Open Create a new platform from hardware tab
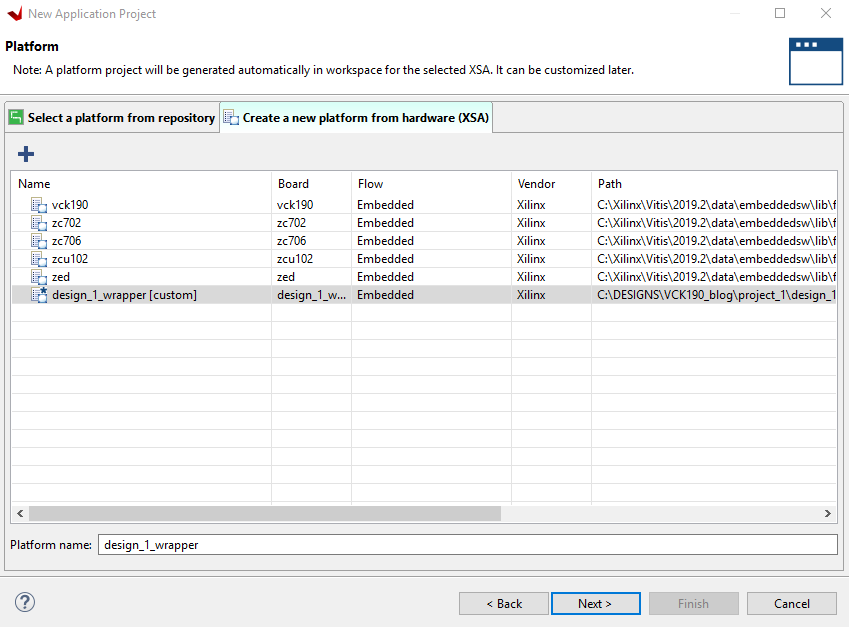 point(355,118)
